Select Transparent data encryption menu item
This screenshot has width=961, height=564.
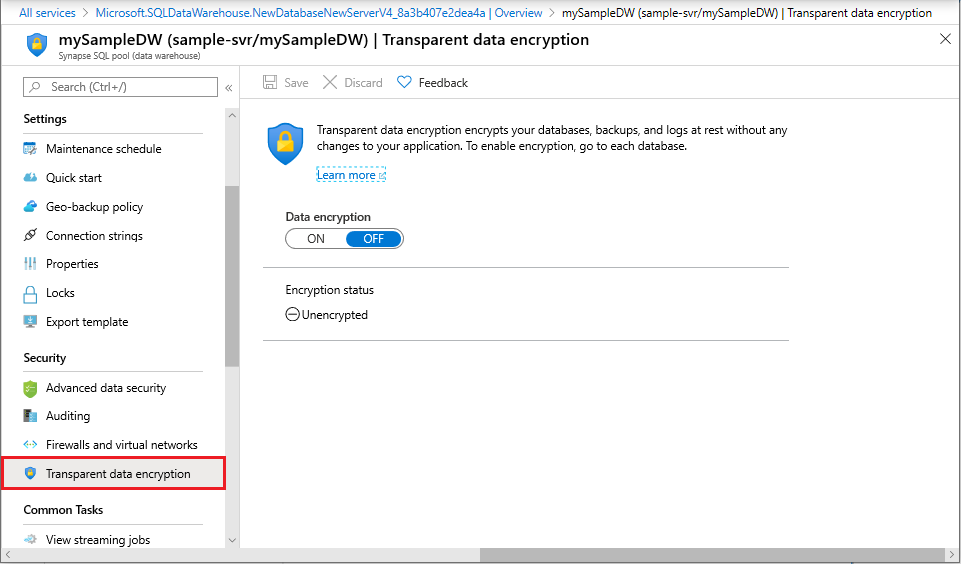click(114, 473)
